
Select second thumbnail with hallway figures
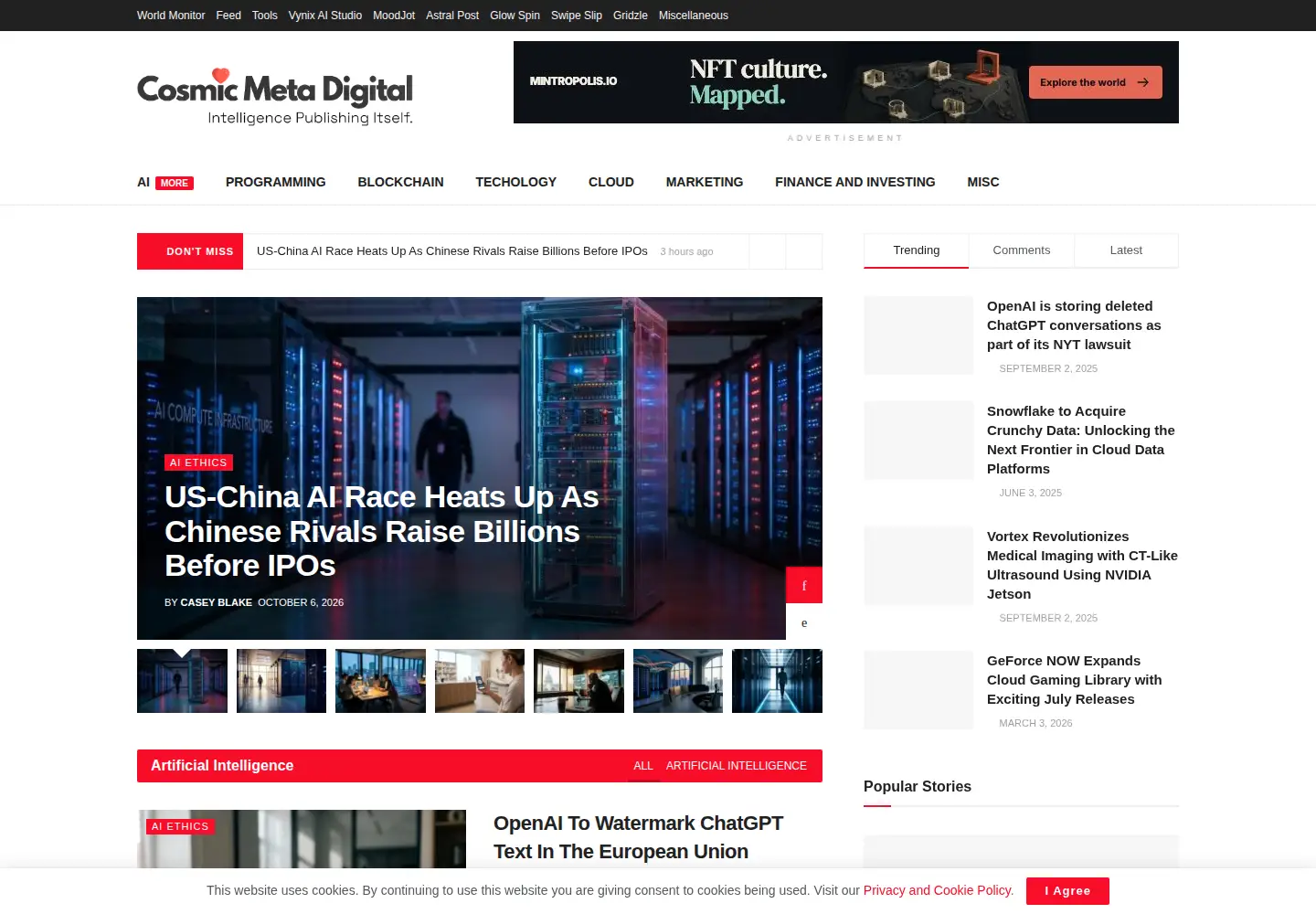pyautogui.click(x=281, y=681)
